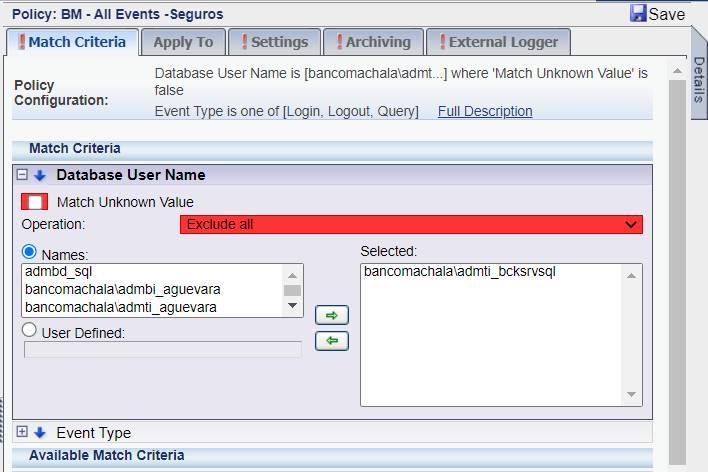The height and width of the screenshot is (472, 708).
Task: Switch to the Match Criteria tab
Action: click(x=72, y=42)
